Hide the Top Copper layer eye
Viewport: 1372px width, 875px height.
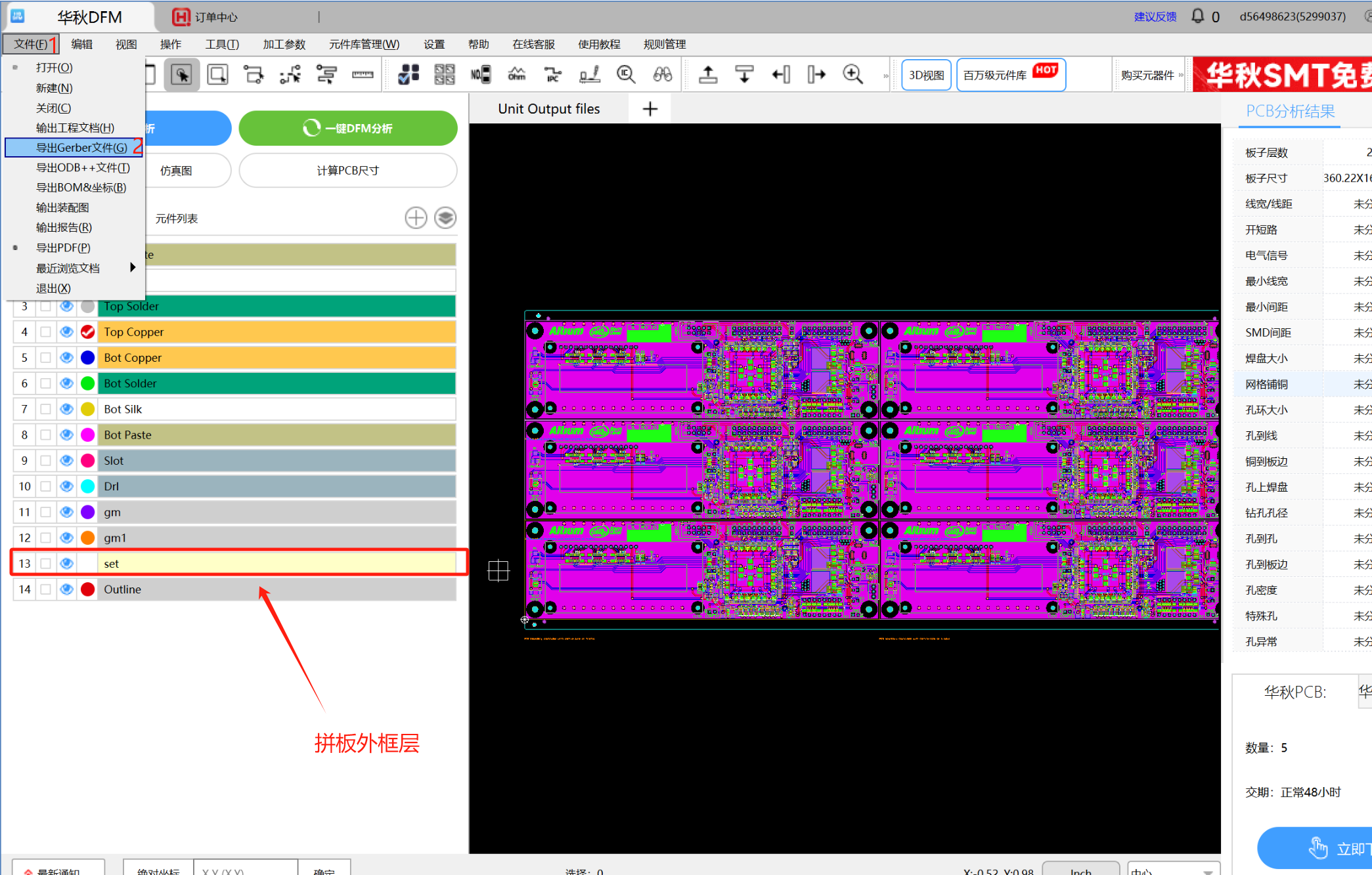click(66, 332)
